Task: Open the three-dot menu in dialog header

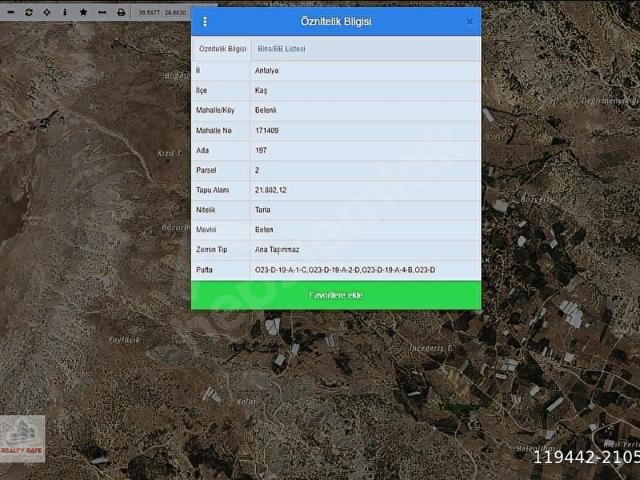Action: tap(205, 22)
